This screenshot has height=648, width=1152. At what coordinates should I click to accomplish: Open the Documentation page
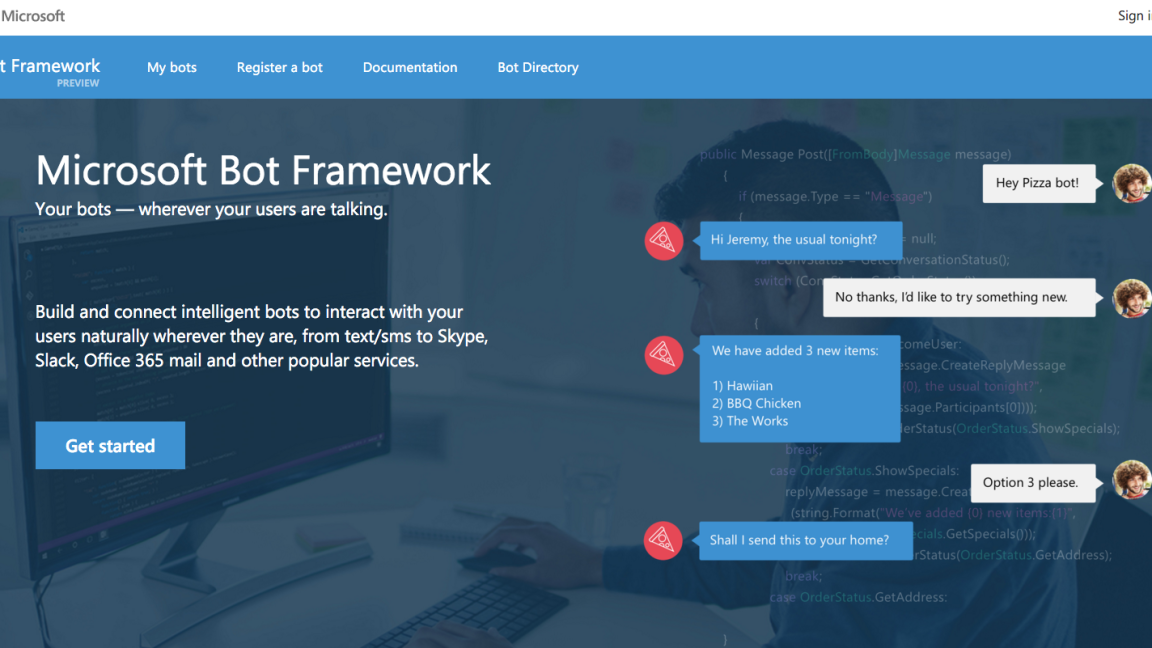pos(410,67)
